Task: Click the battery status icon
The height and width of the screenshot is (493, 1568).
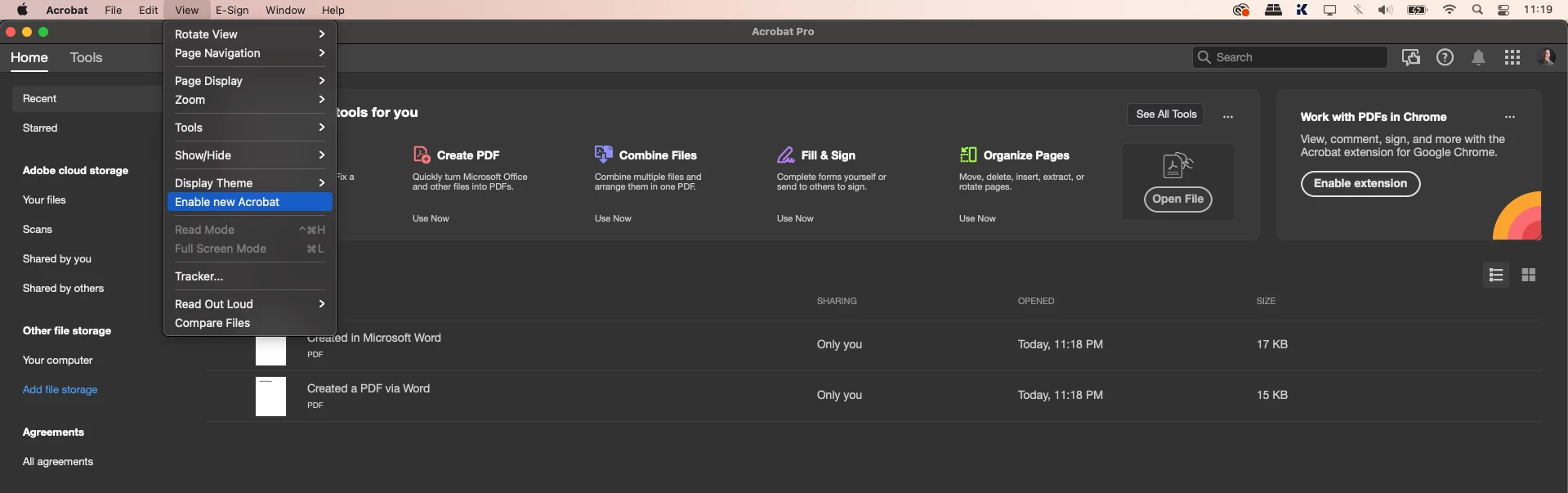Action: [x=1417, y=10]
